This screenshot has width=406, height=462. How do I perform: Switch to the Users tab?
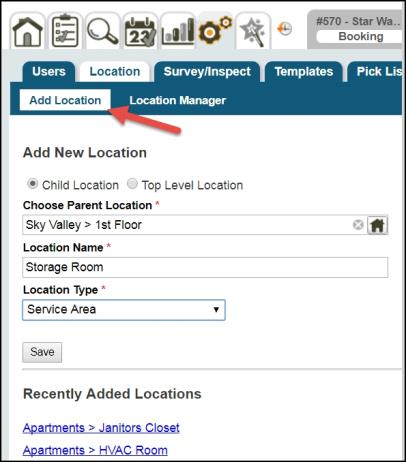coord(49,72)
